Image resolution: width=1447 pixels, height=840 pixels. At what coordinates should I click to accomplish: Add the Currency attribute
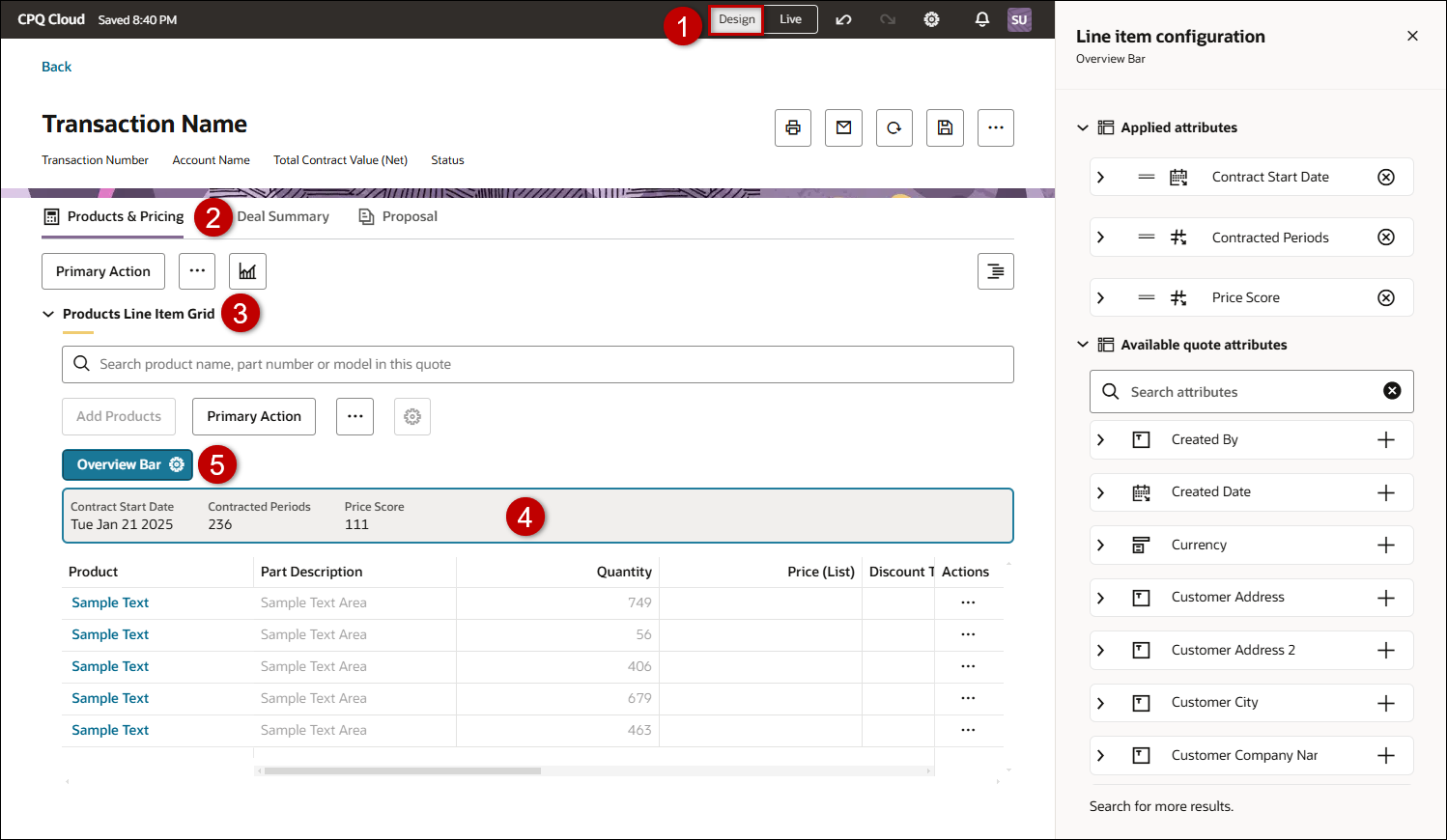point(1386,545)
